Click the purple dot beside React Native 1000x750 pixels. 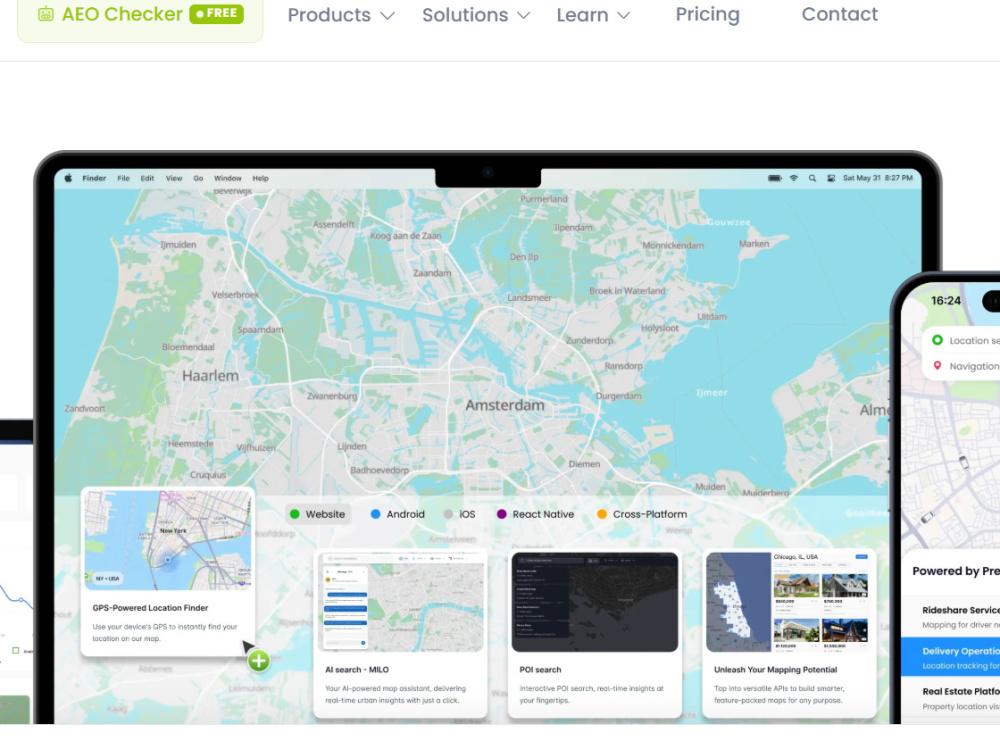pos(502,514)
